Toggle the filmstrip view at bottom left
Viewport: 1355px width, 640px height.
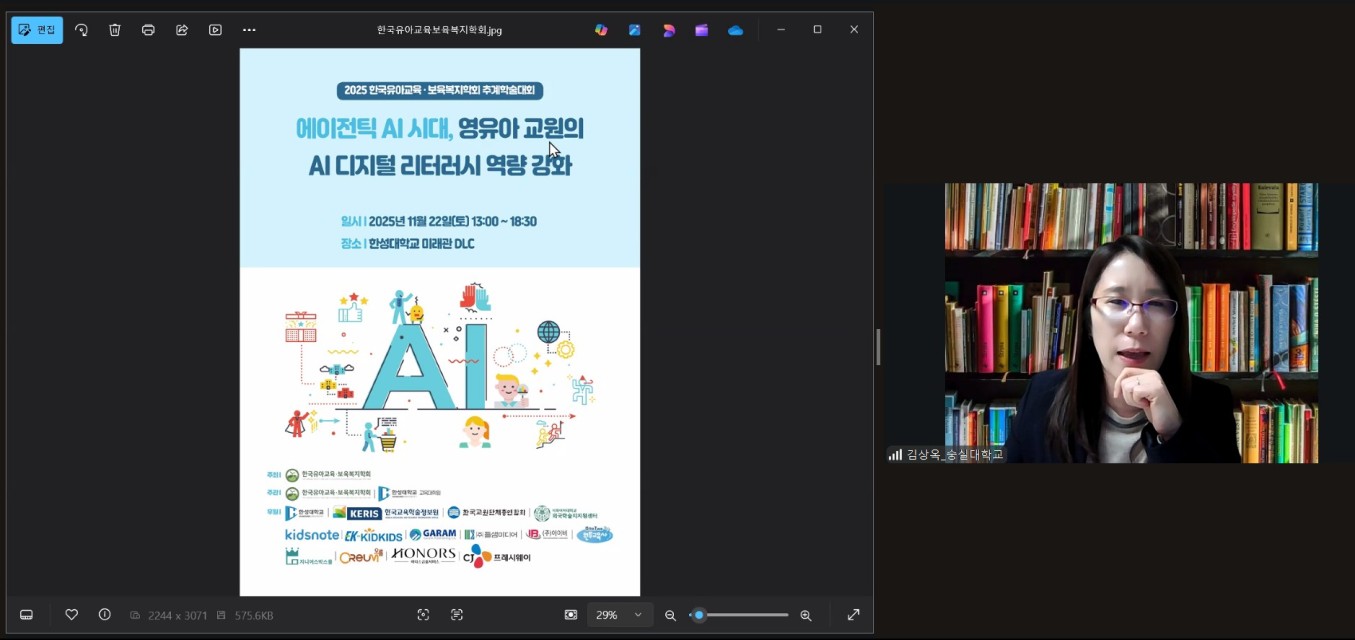(x=27, y=615)
